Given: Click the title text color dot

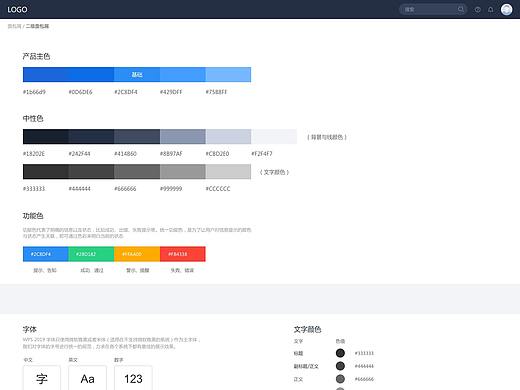Looking at the screenshot, I should (x=340, y=353).
